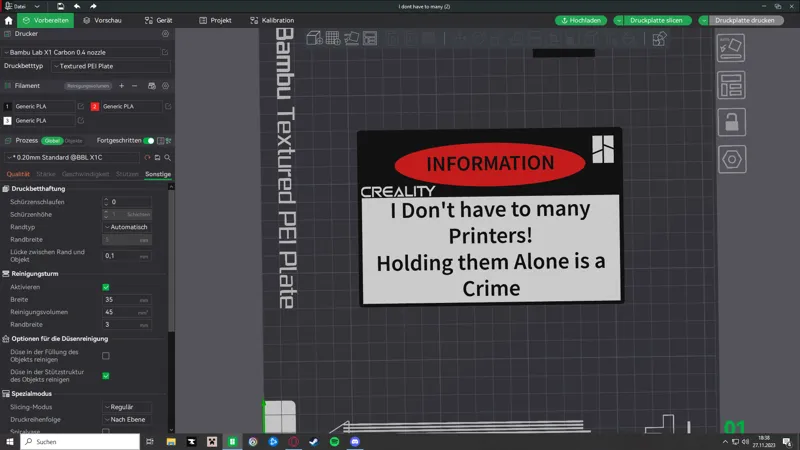The height and width of the screenshot is (450, 800).
Task: Open the plate layout arrange icon
Action: [x=731, y=85]
